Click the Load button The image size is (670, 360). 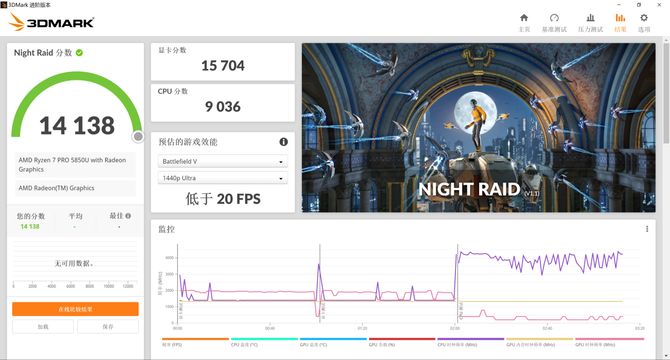43,326
